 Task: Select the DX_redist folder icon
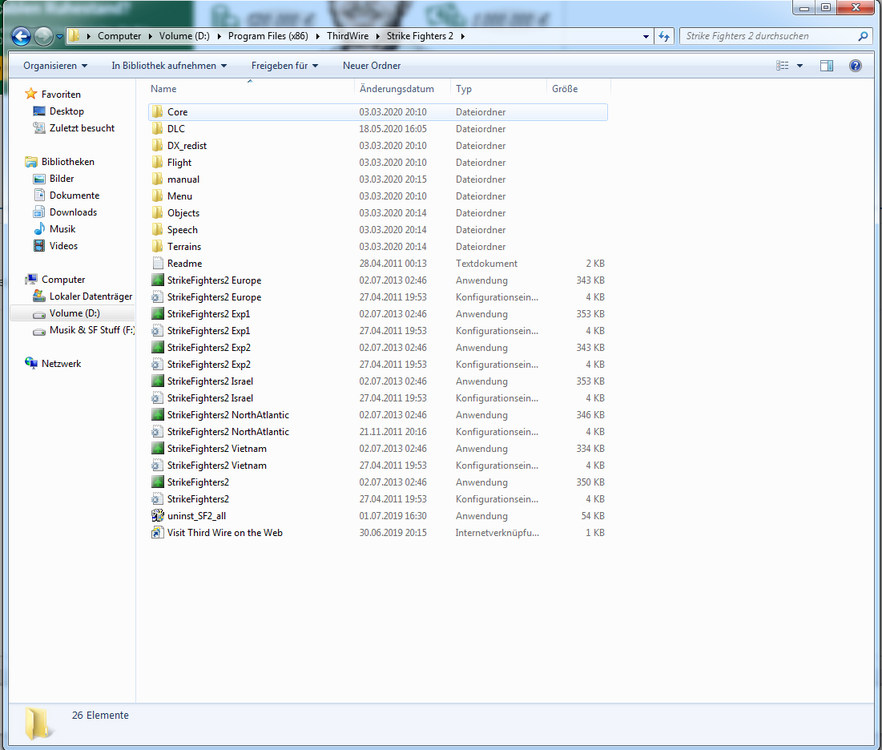click(158, 146)
